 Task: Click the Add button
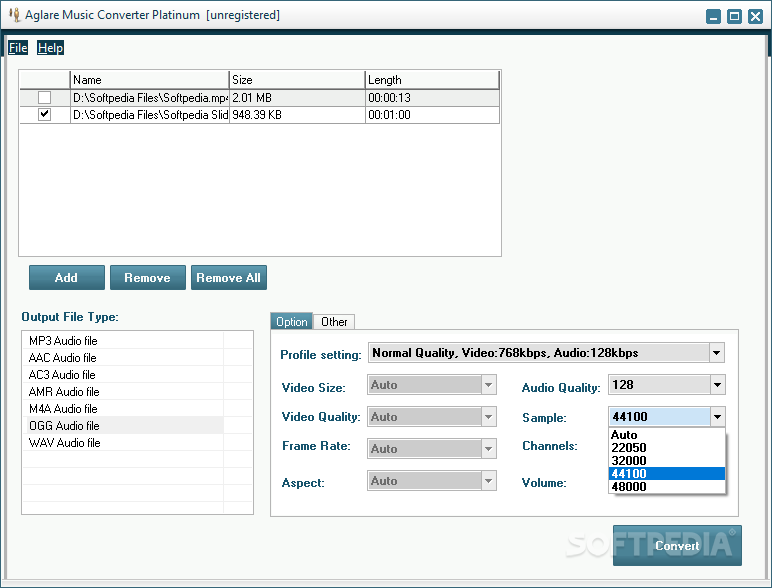[x=66, y=278]
